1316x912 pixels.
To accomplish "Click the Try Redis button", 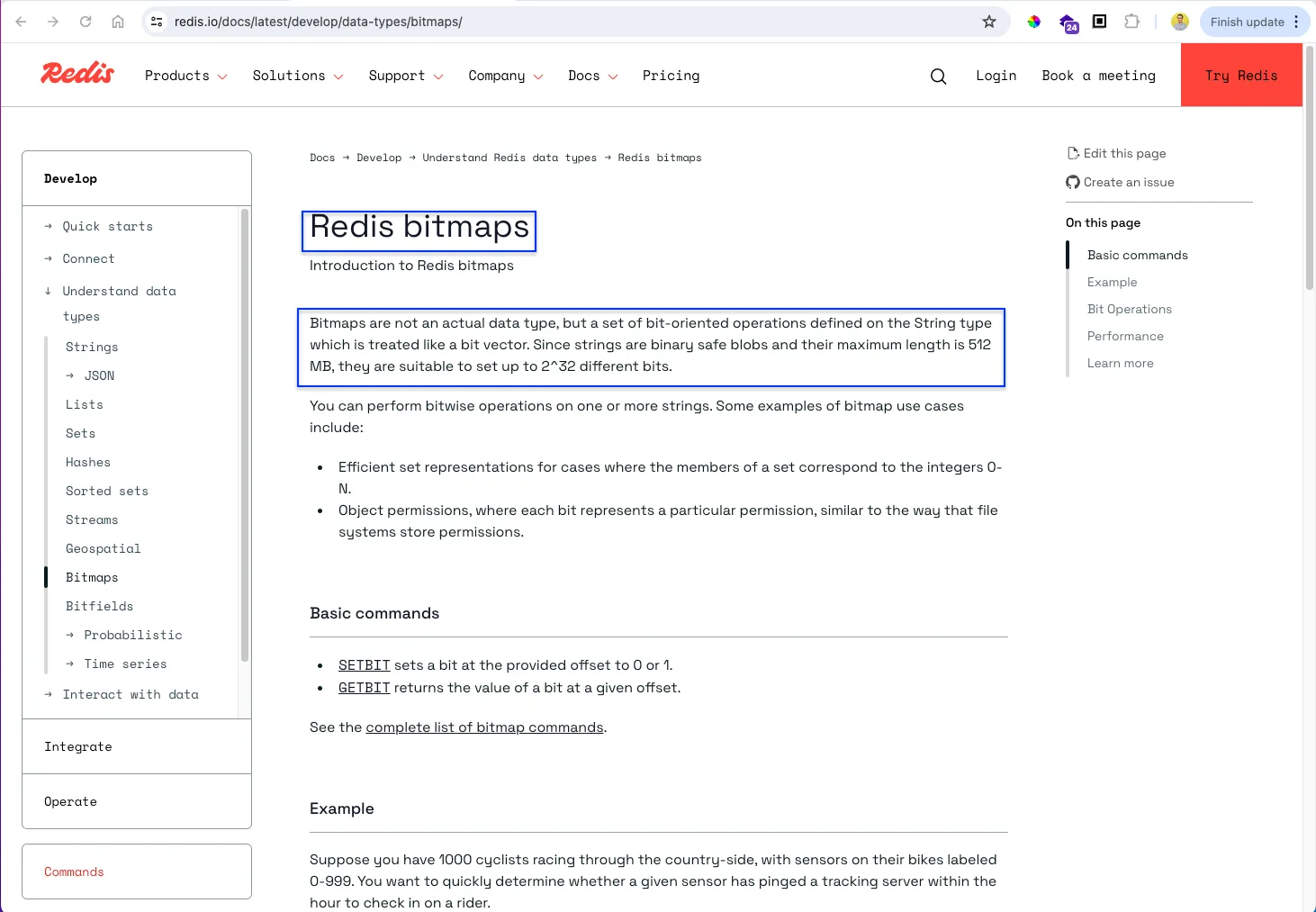I will coord(1241,76).
